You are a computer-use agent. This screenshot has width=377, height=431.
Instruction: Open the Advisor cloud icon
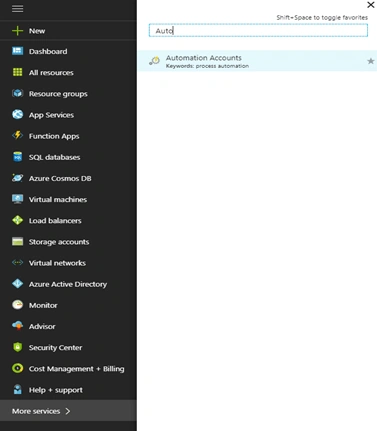17,326
